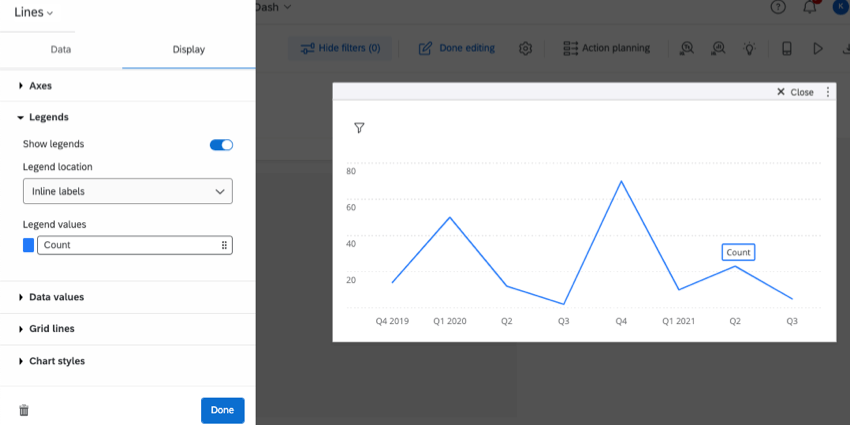Image resolution: width=850 pixels, height=425 pixels.
Task: Click the lightbulb insights icon
Action: pos(750,48)
